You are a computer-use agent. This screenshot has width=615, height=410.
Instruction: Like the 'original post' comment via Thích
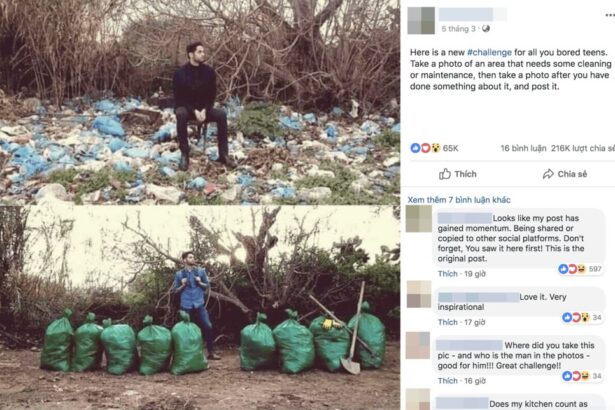point(448,273)
